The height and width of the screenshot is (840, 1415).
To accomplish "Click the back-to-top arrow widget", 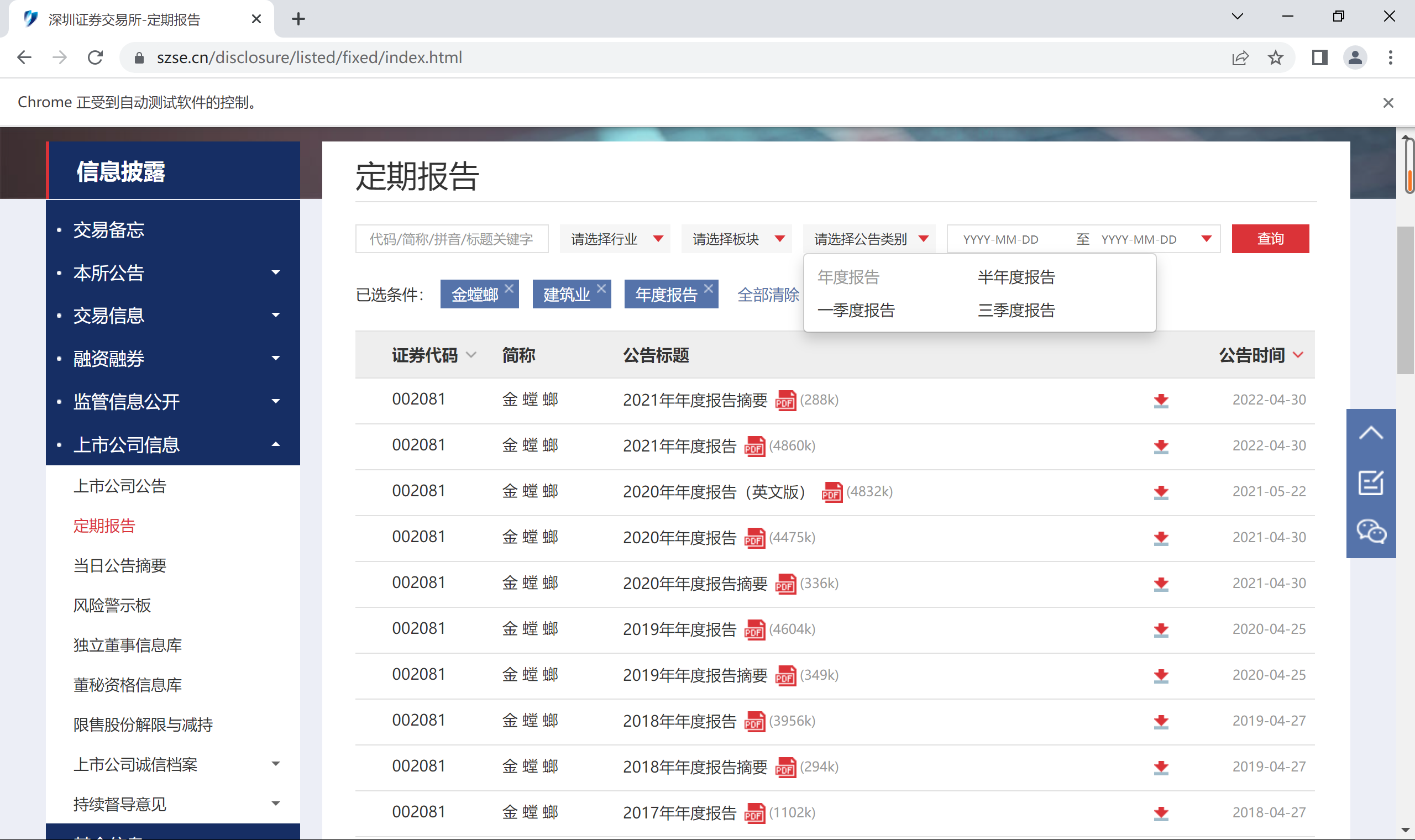I will click(1371, 434).
